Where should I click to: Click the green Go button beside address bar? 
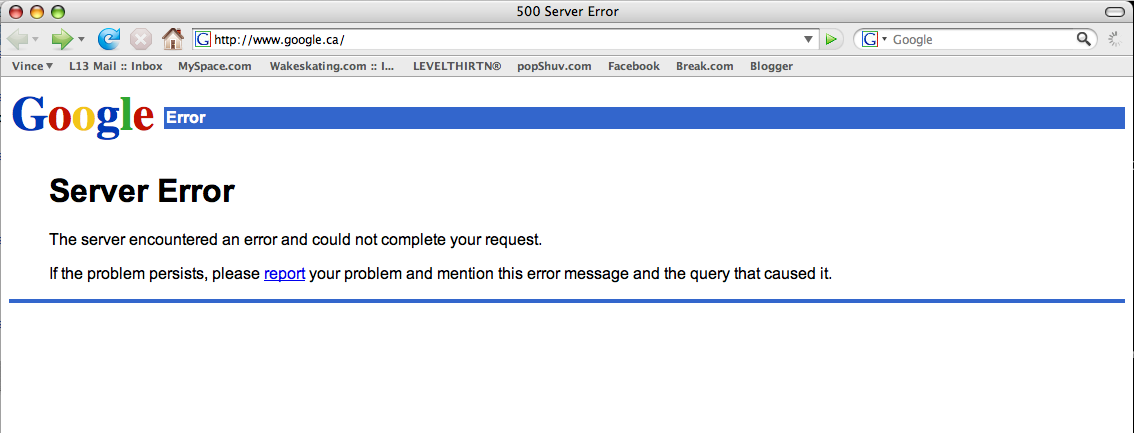(831, 40)
